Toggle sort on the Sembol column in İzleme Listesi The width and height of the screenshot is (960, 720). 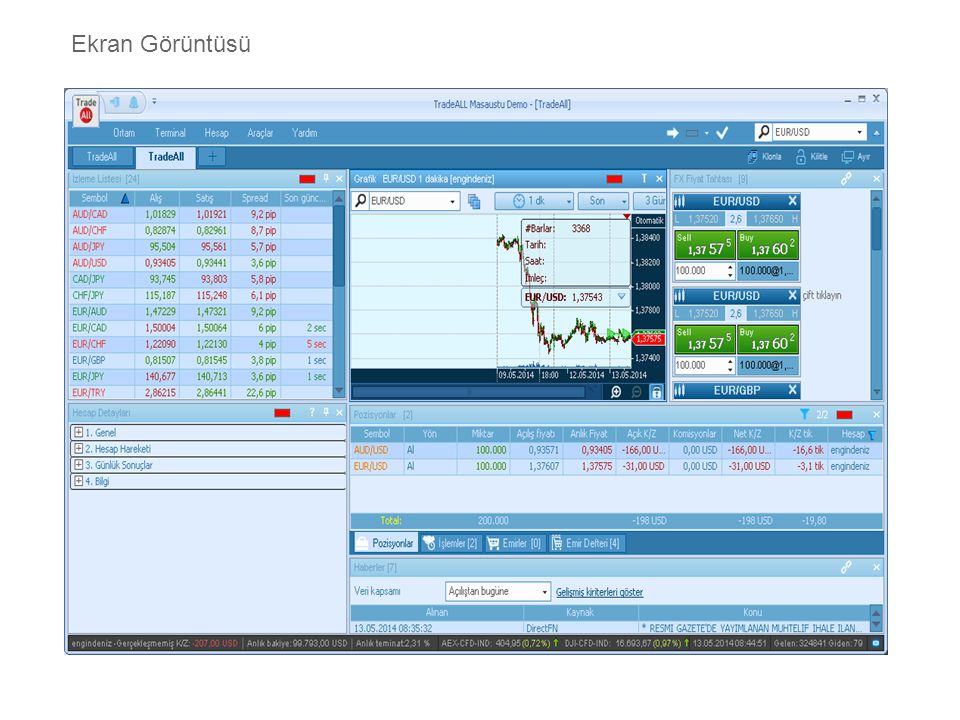(x=101, y=198)
